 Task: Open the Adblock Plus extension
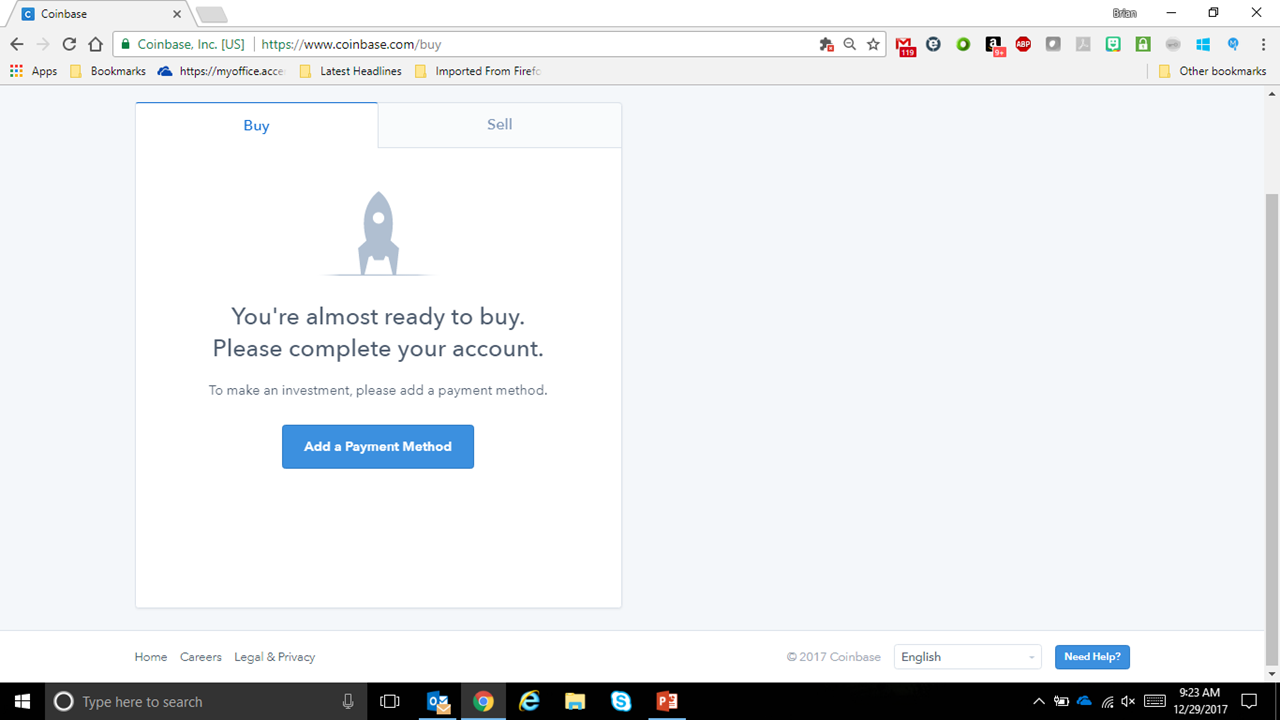tap(1023, 45)
